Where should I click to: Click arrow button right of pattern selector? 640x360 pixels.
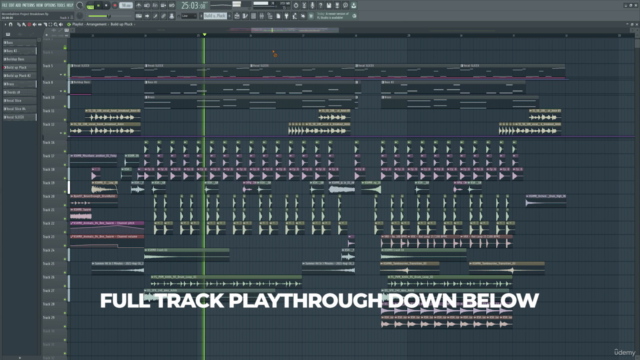pyautogui.click(x=229, y=16)
